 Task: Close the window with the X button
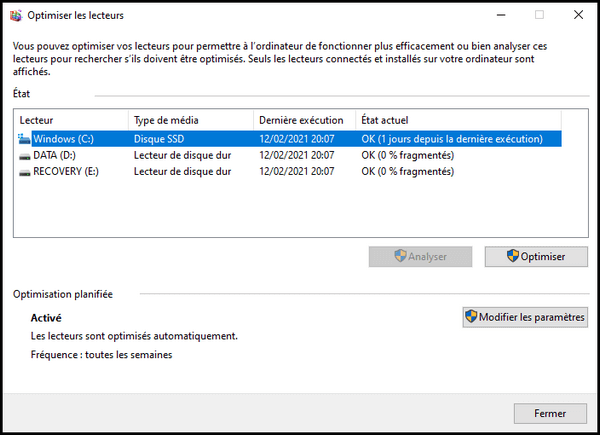click(x=579, y=15)
